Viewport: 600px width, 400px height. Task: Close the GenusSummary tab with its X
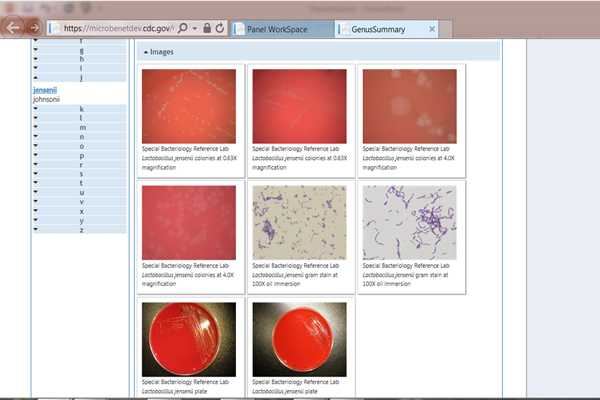[x=432, y=29]
